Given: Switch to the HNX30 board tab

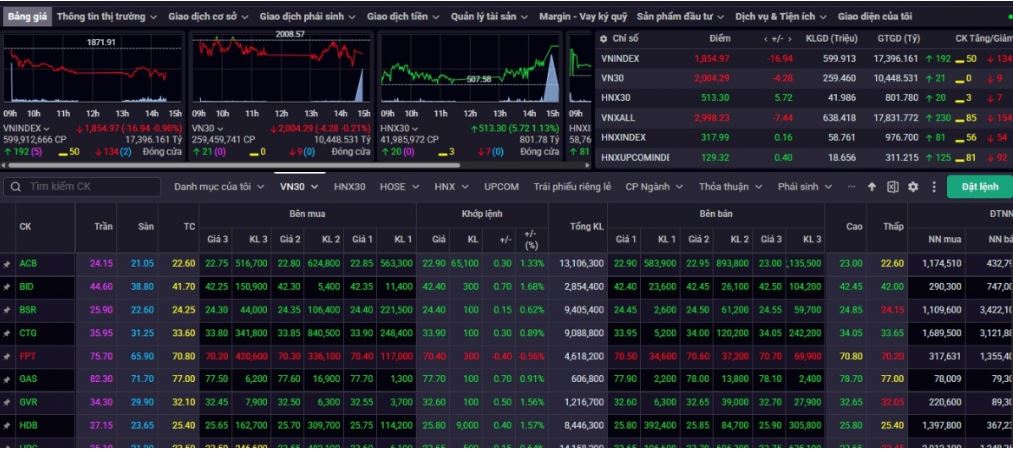Looking at the screenshot, I should (350, 187).
